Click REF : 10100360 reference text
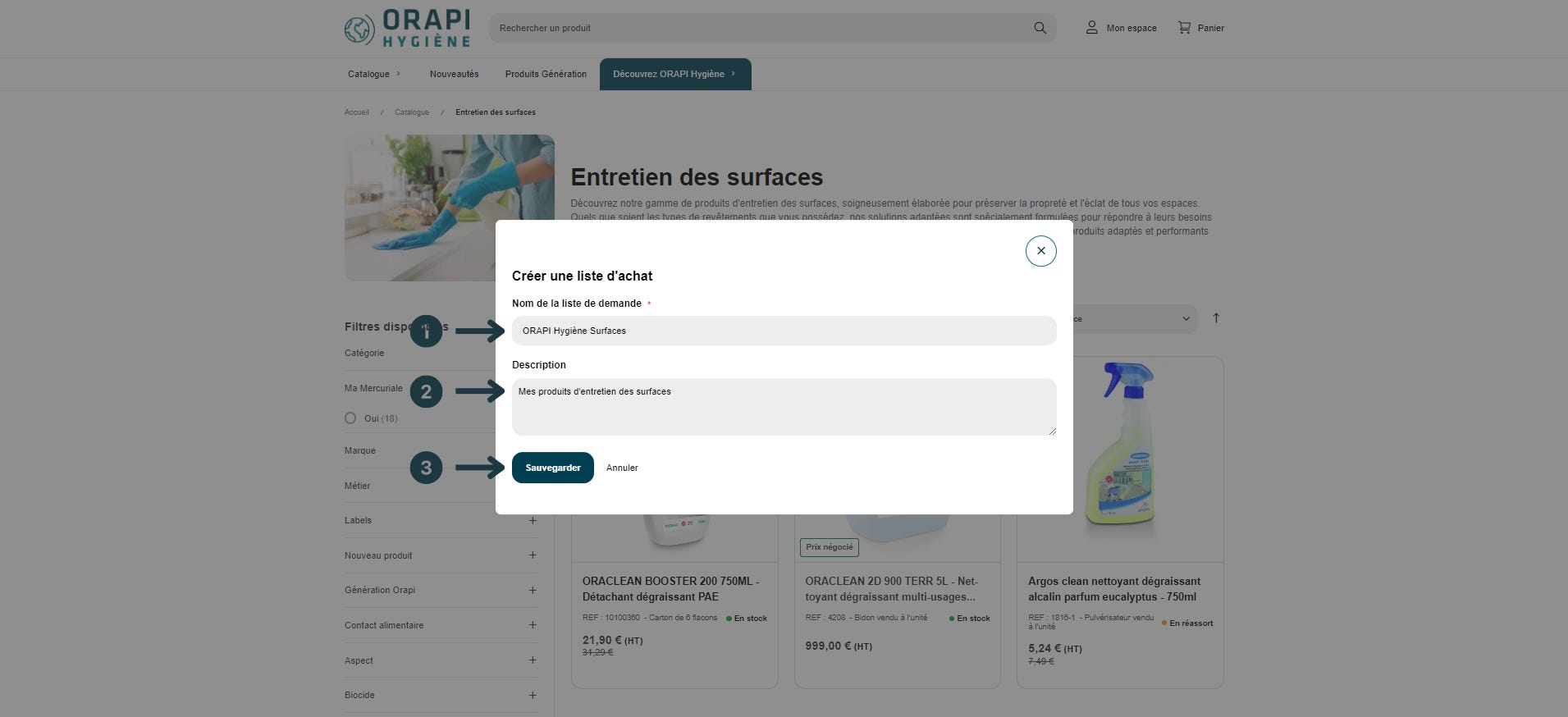The width and height of the screenshot is (1568, 717). coord(610,618)
